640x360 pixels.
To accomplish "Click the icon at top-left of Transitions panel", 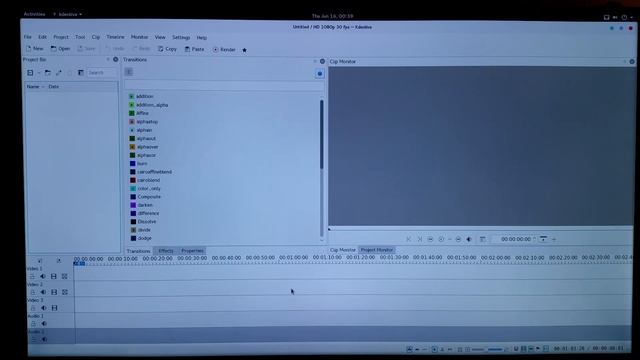I will coord(129,72).
